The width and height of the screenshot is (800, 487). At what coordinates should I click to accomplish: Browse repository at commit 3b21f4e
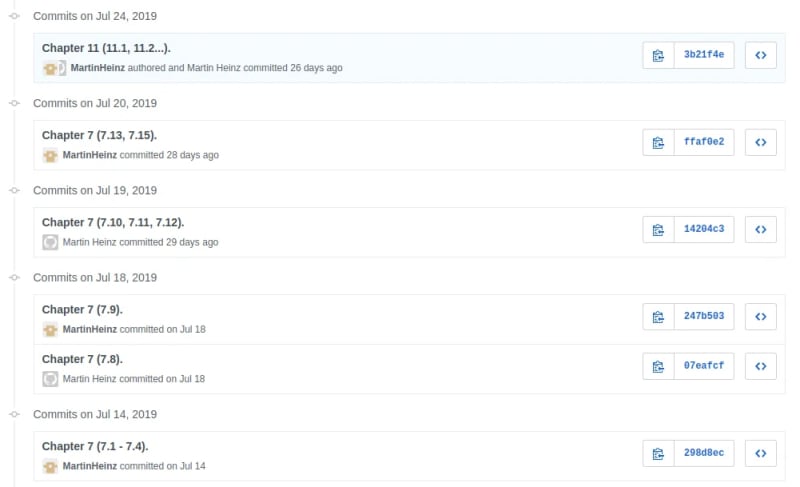coord(760,56)
